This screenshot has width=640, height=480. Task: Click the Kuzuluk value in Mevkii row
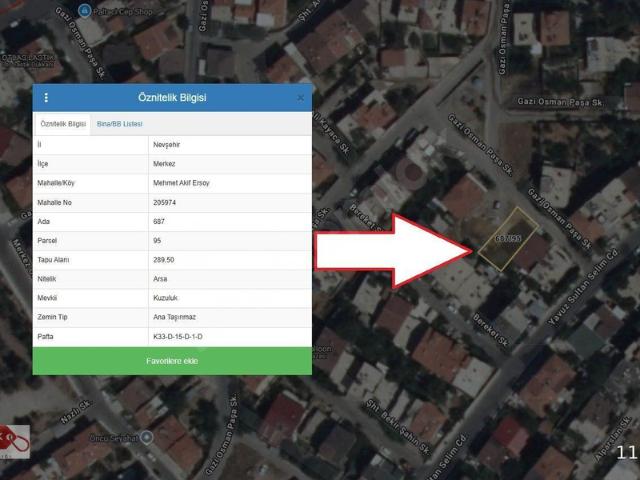[165, 298]
